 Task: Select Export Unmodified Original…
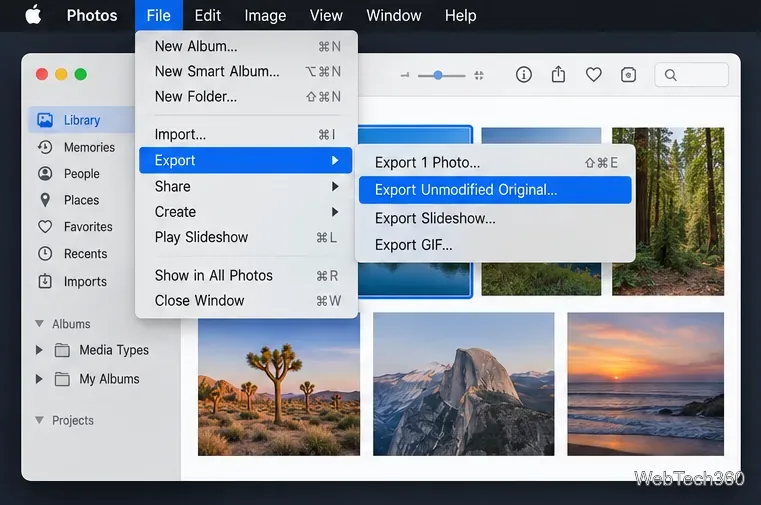click(495, 190)
